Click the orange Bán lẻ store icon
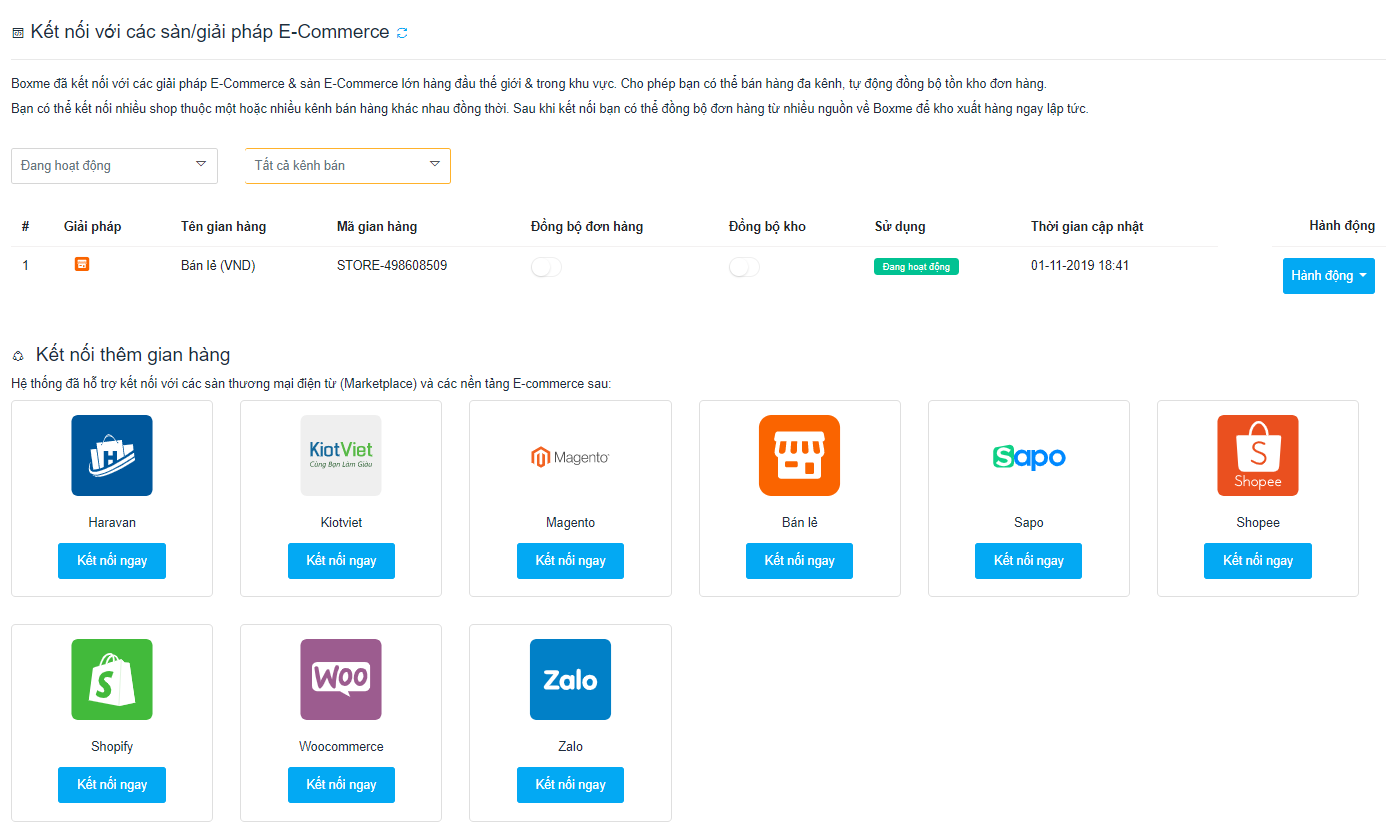This screenshot has height=830, width=1395. coord(799,455)
